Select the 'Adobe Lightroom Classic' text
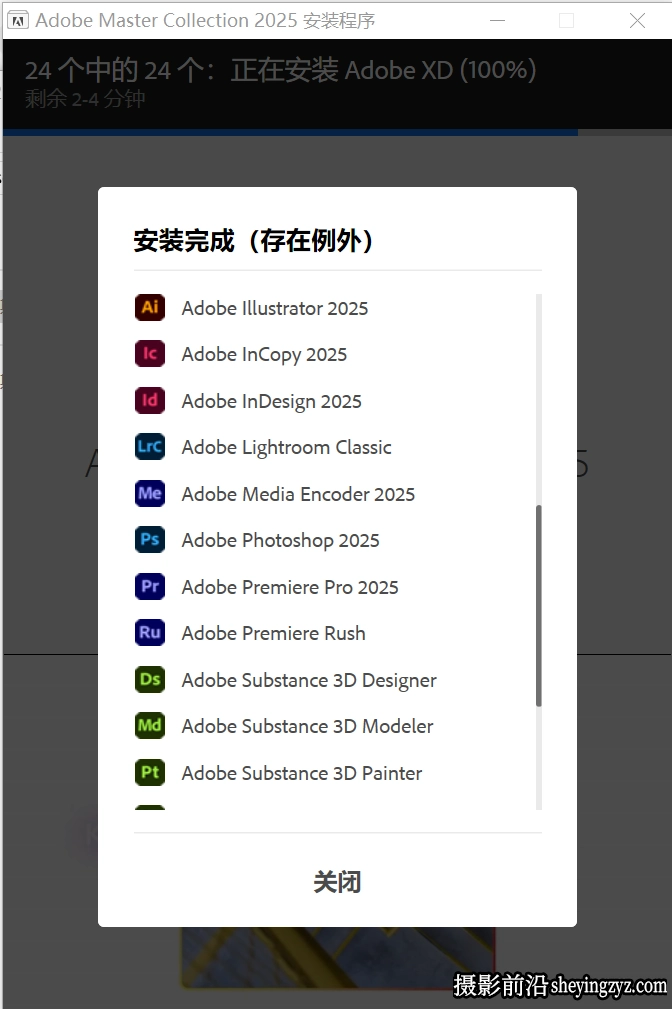The width and height of the screenshot is (672, 1009). pyautogui.click(x=286, y=448)
